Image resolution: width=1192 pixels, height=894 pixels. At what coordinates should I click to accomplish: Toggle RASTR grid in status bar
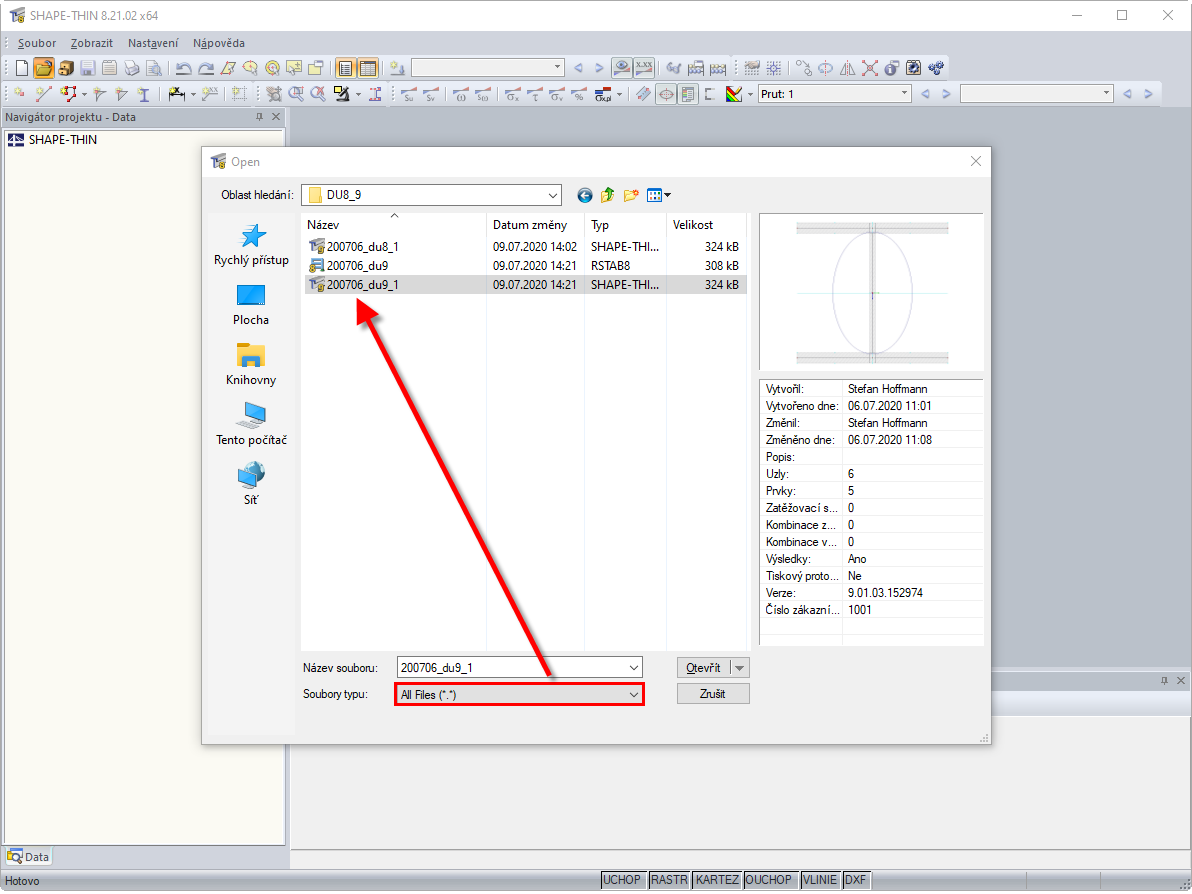point(669,880)
